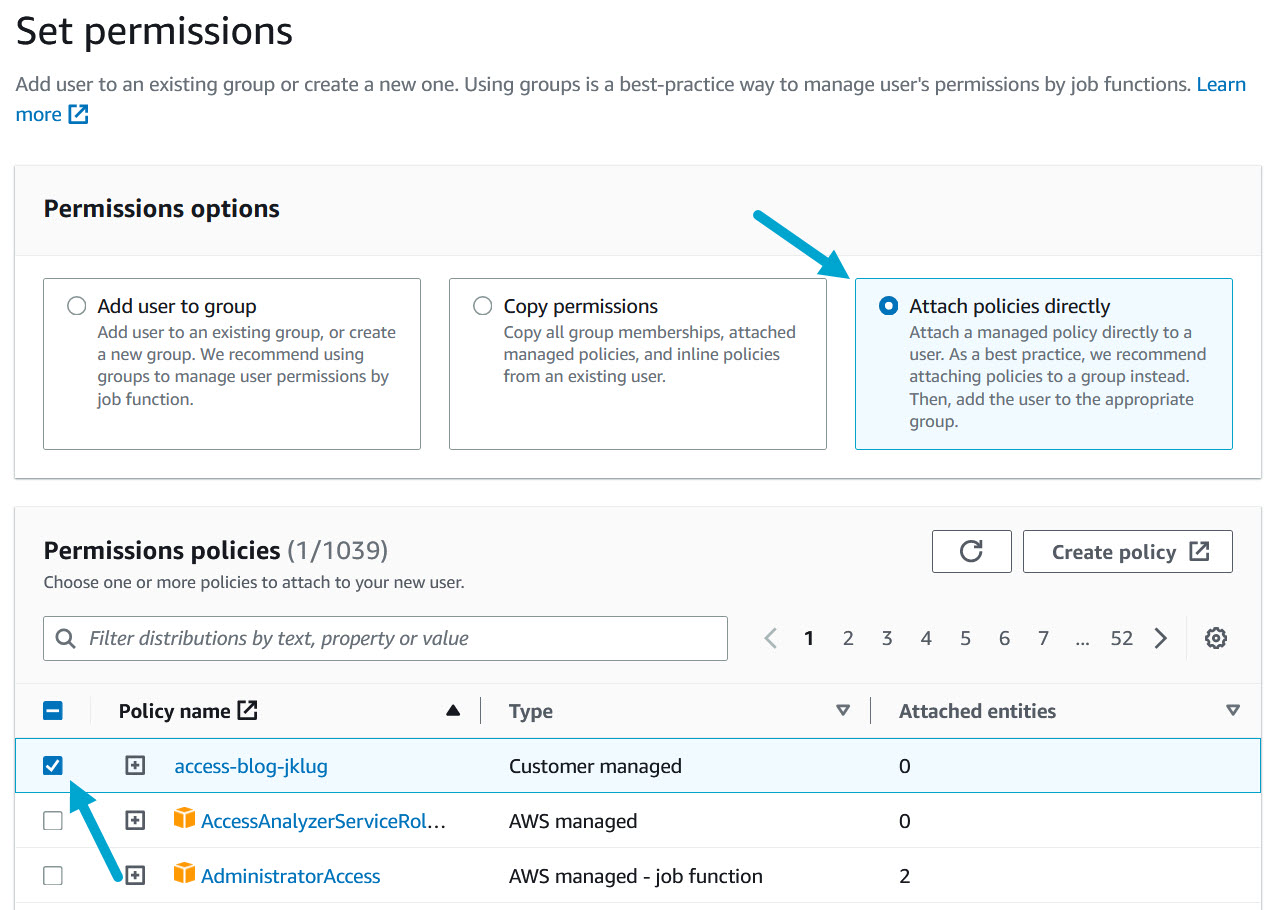
Task: Expand the AdministratorAccess policy row
Action: (x=135, y=876)
